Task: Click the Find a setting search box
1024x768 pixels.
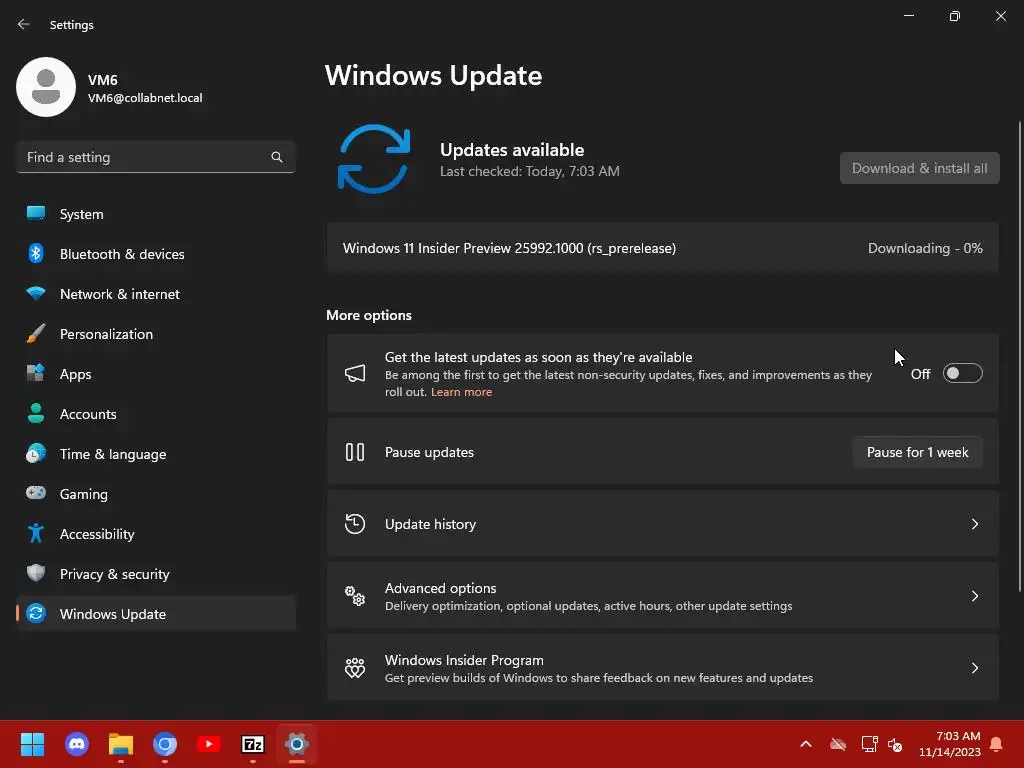Action: coord(156,157)
